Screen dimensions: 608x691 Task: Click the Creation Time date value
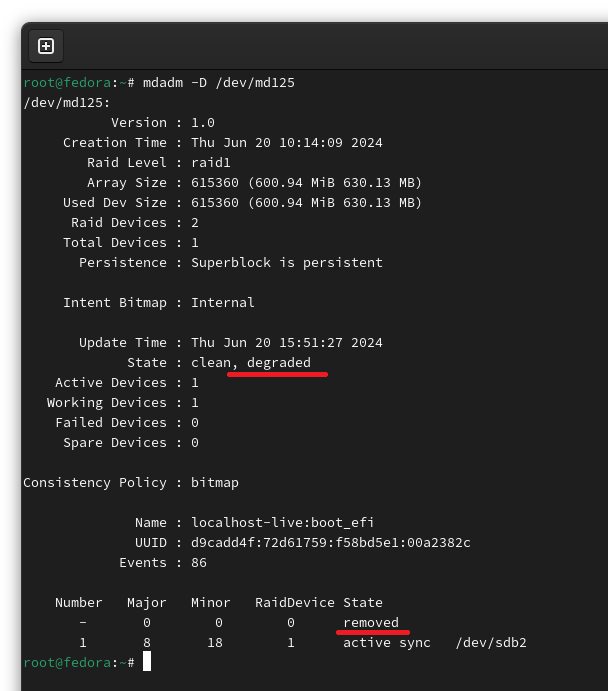click(287, 143)
